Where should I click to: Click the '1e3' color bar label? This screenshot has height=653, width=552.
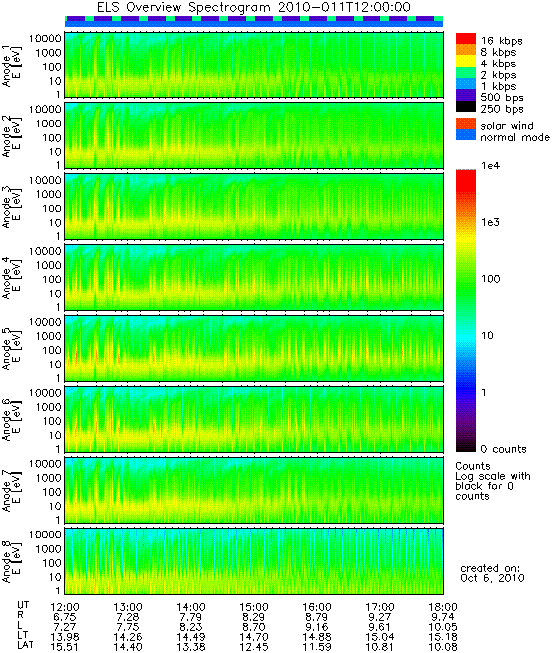pyautogui.click(x=490, y=222)
